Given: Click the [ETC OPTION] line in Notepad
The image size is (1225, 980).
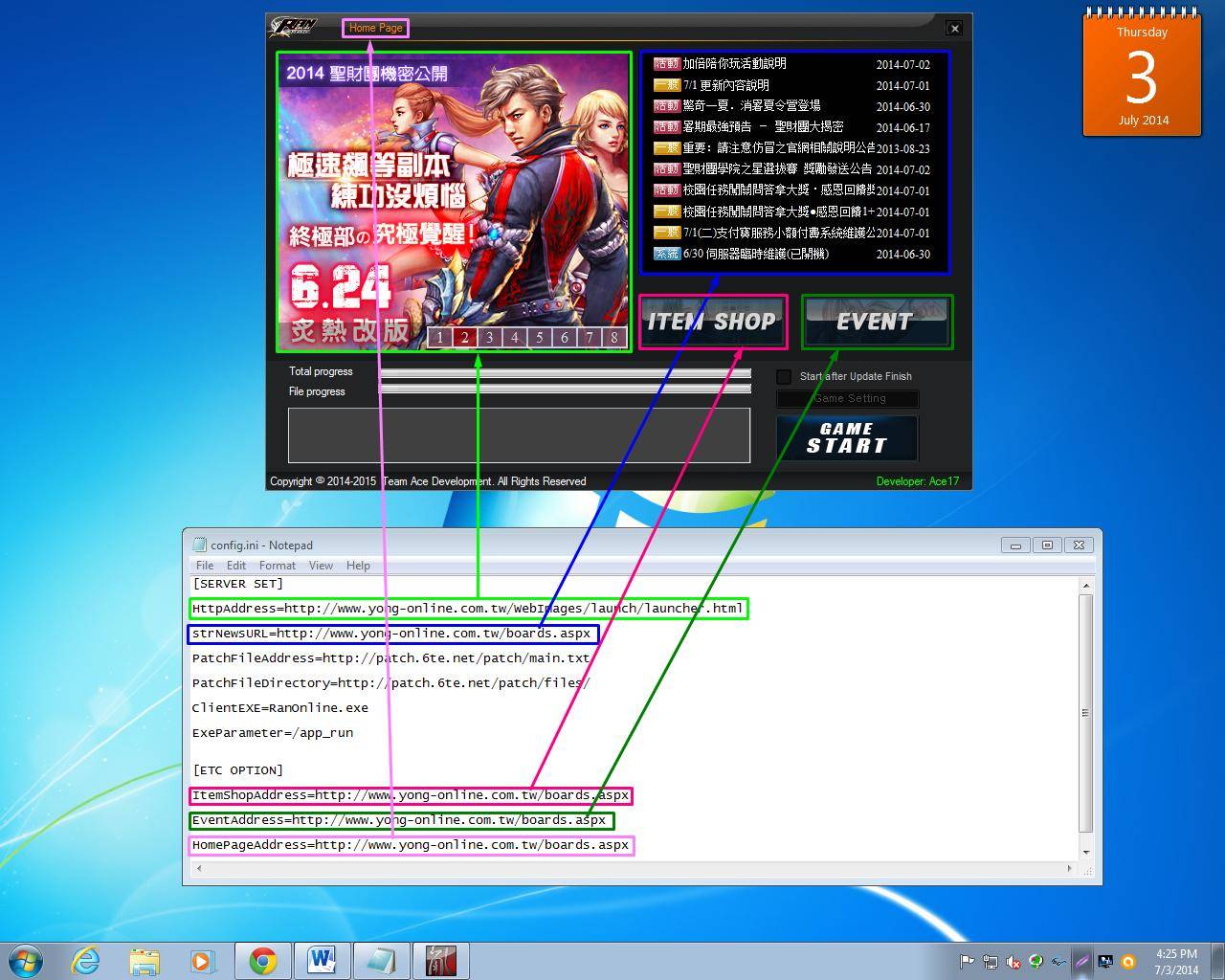Looking at the screenshot, I should (237, 770).
